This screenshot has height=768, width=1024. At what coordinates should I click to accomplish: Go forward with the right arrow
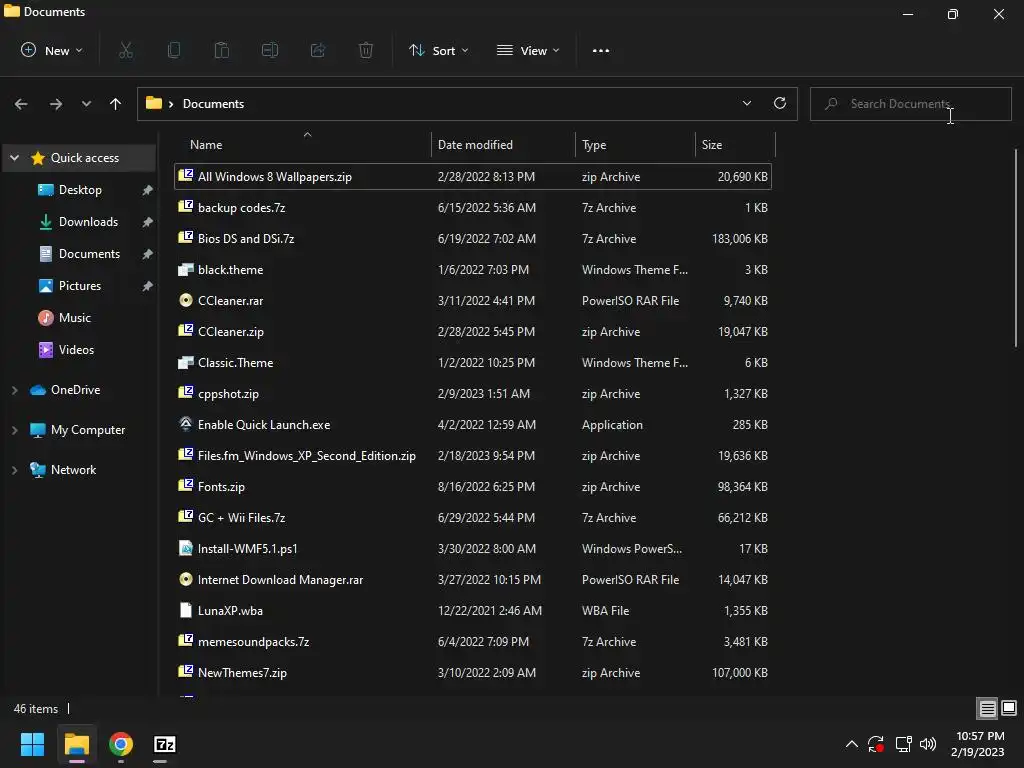[56, 104]
